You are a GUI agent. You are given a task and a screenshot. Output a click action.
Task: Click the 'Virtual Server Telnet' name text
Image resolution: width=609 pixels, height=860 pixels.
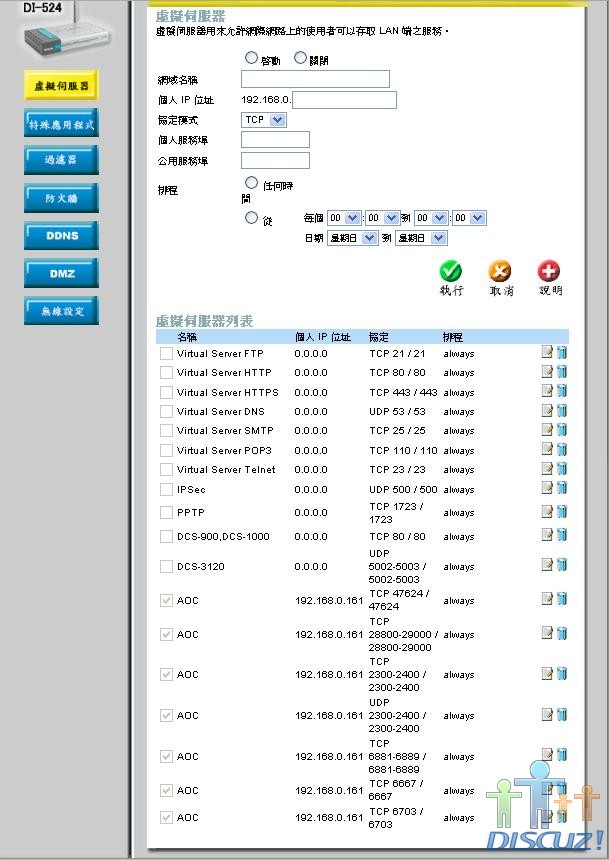[x=226, y=469]
